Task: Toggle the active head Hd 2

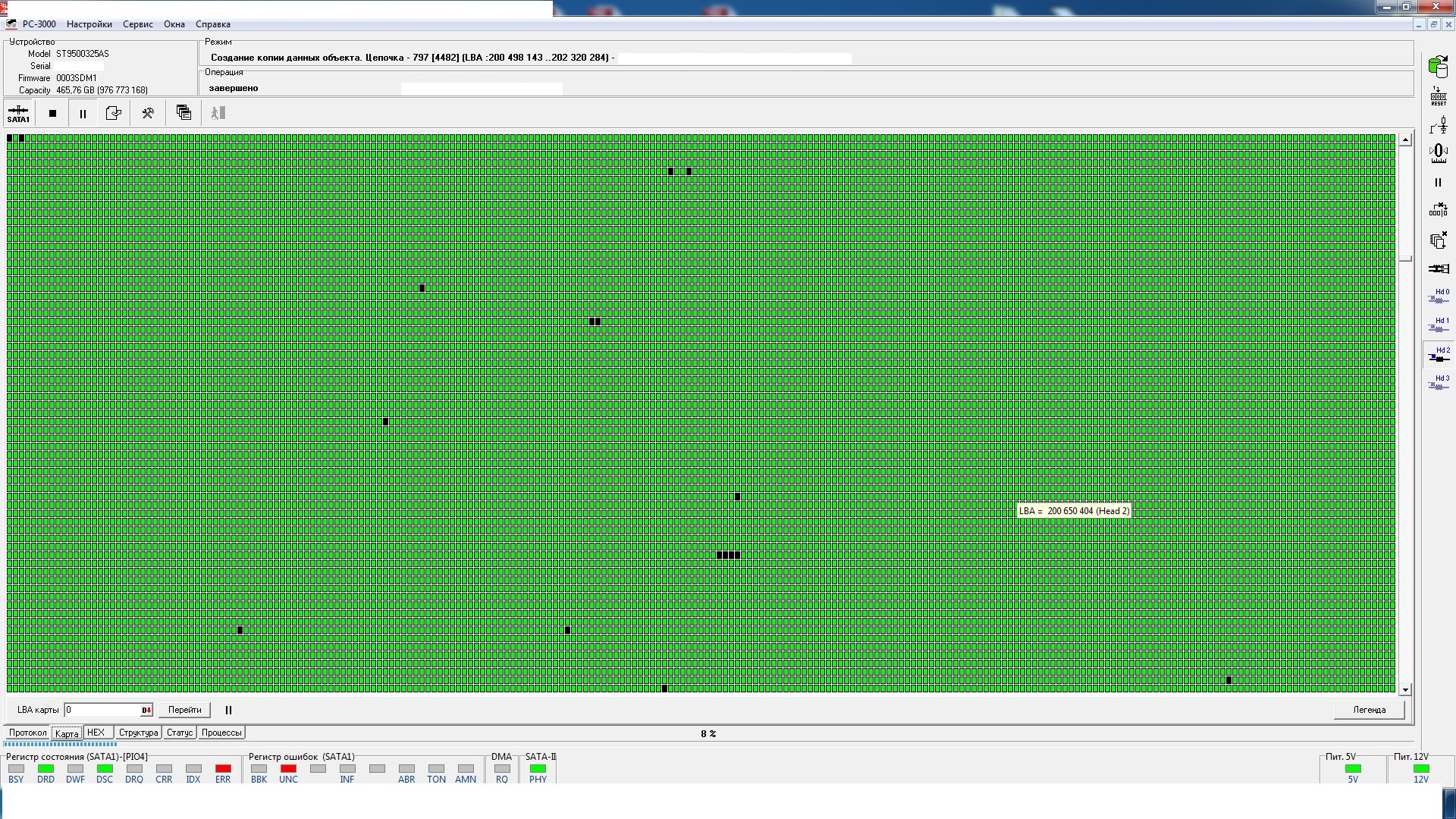Action: [x=1439, y=354]
